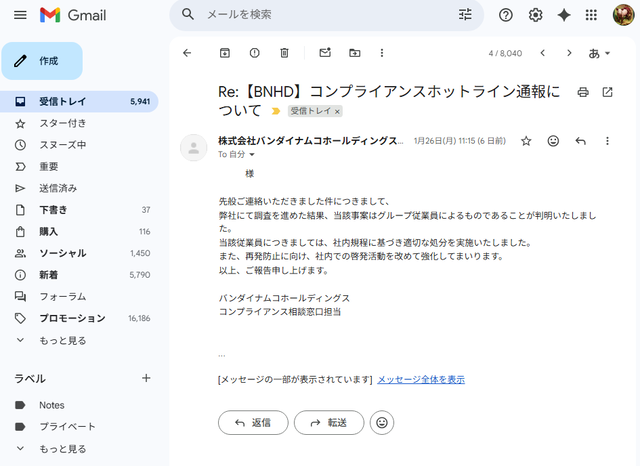Click メッセージ全体を表示 link
This screenshot has width=640, height=466.
pyautogui.click(x=421, y=379)
